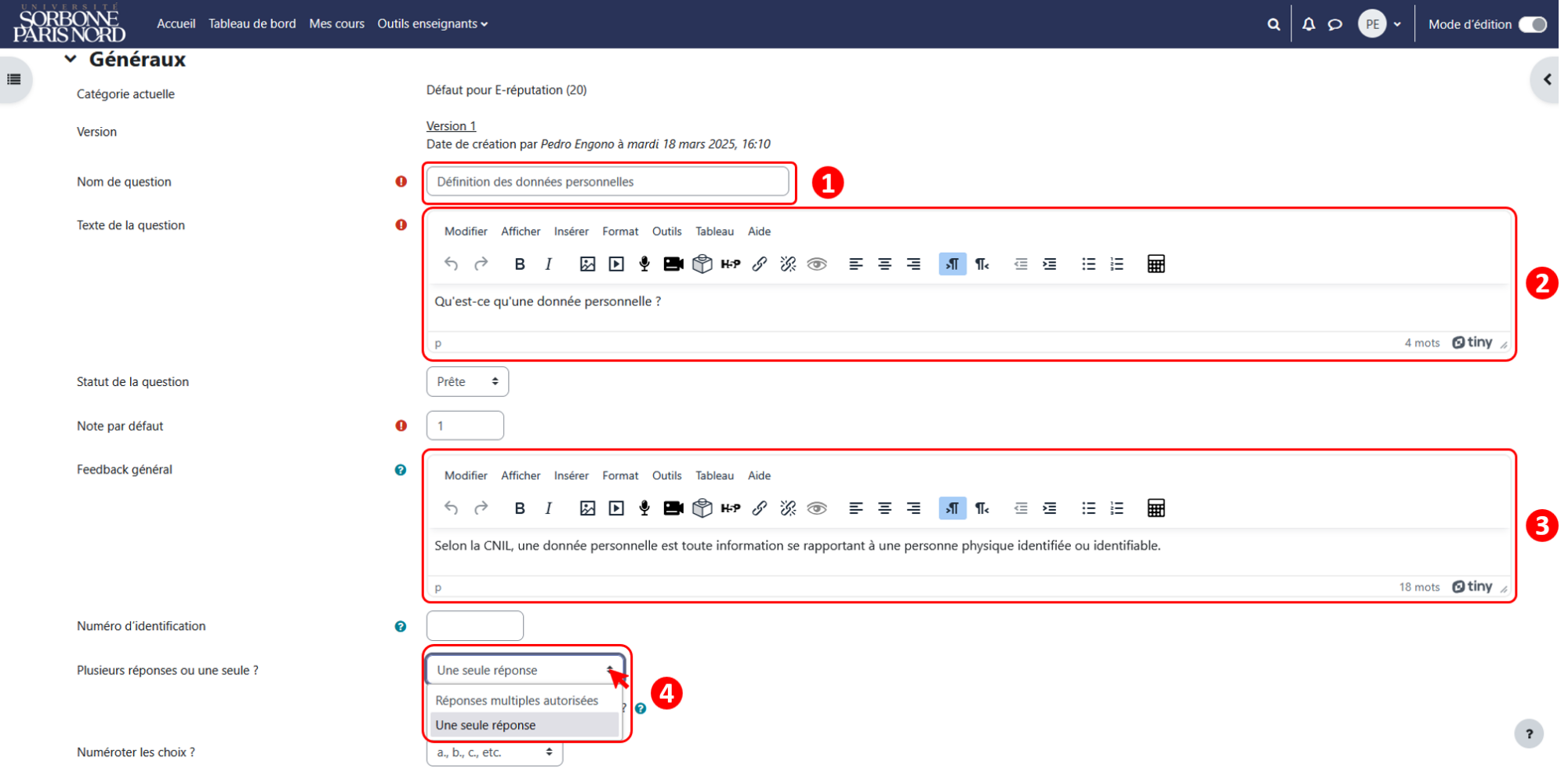Open equation editor in question text toolbar

click(x=1156, y=264)
